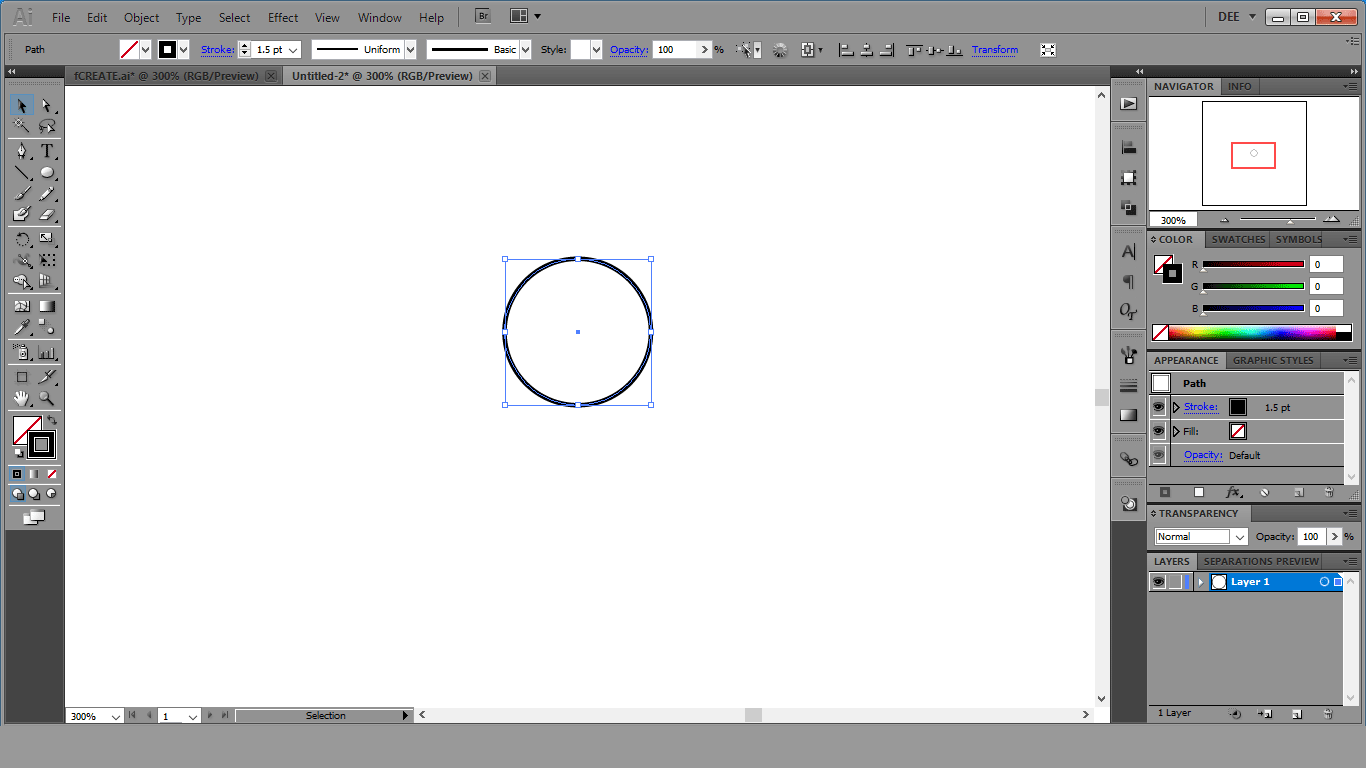Click the red R color slider
This screenshot has width=1366, height=768.
pyautogui.click(x=1253, y=264)
